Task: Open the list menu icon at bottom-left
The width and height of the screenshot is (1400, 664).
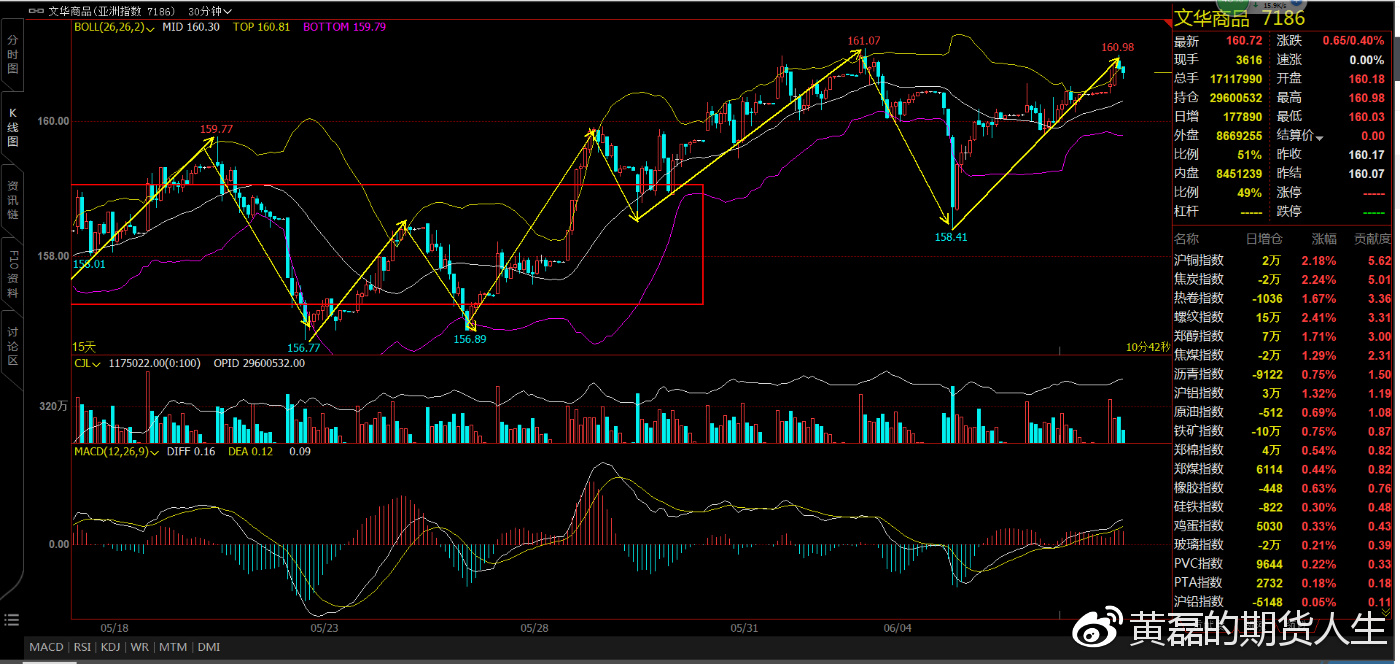Action: [x=11, y=619]
